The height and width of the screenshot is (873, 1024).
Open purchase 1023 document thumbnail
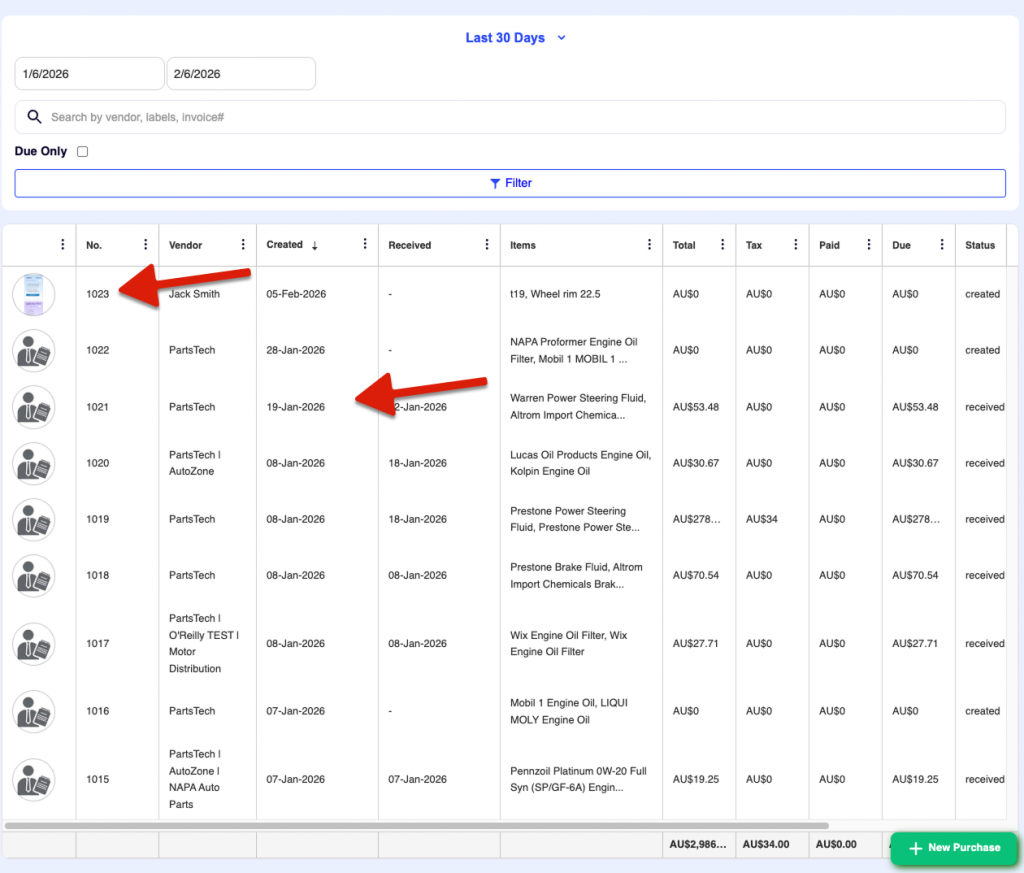[34, 294]
